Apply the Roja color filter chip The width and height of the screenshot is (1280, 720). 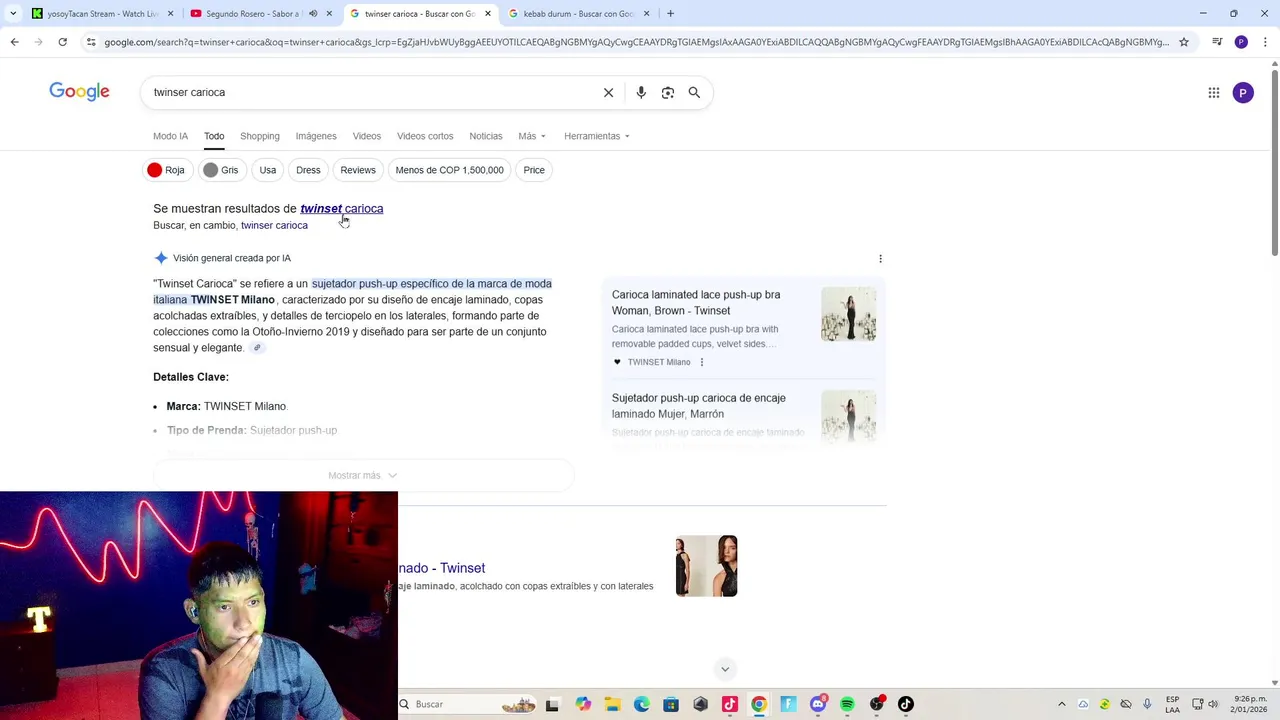click(x=166, y=170)
